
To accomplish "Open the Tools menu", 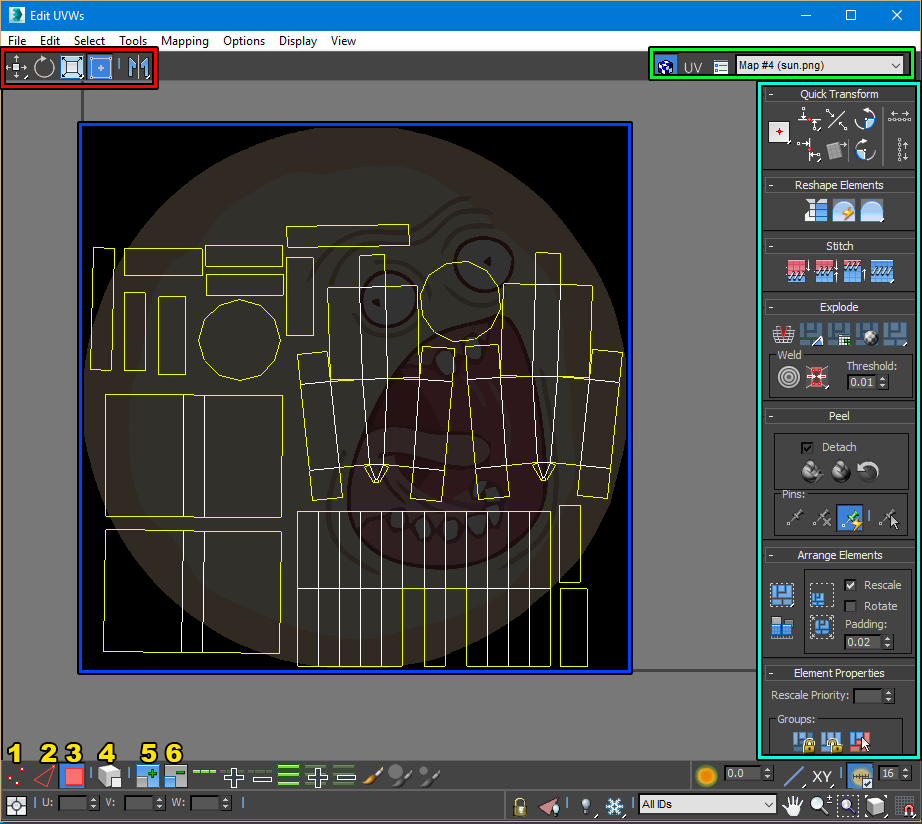I will pyautogui.click(x=133, y=41).
